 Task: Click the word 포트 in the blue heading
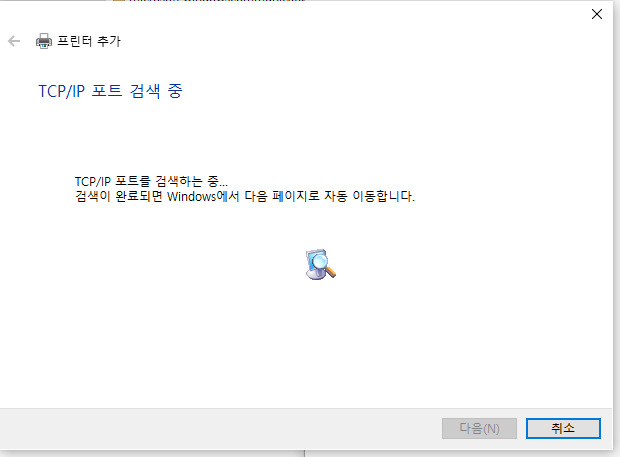pos(107,91)
